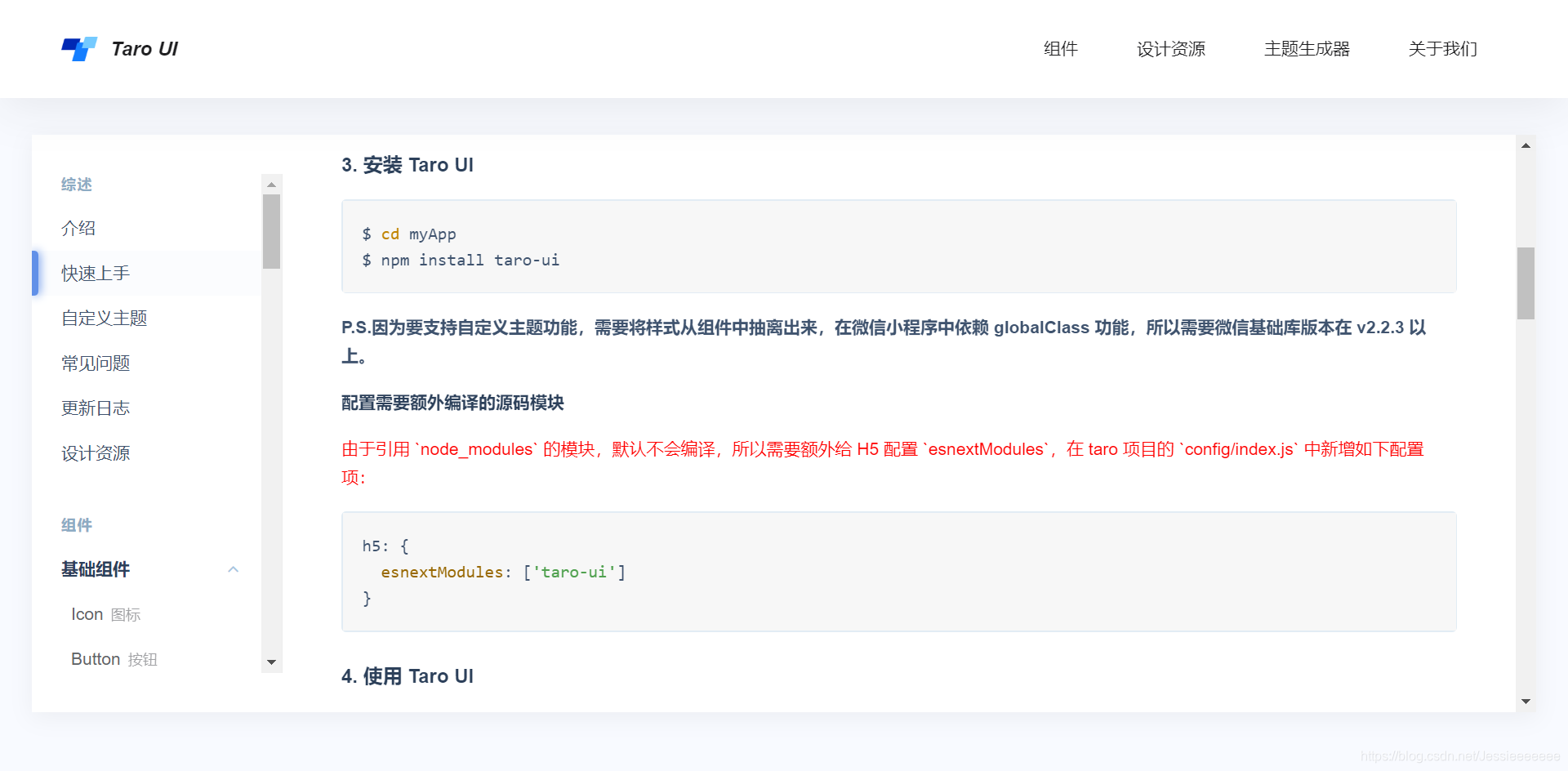The height and width of the screenshot is (771, 1568).
Task: Click heading '4. 使用 Taro UI'
Action: [x=408, y=676]
